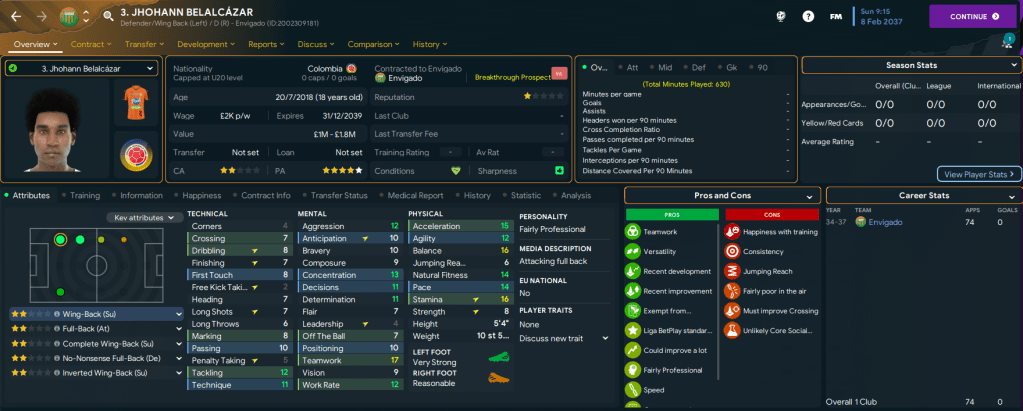
Task: Click the orange Envigado kit shirt icon
Action: (x=137, y=104)
